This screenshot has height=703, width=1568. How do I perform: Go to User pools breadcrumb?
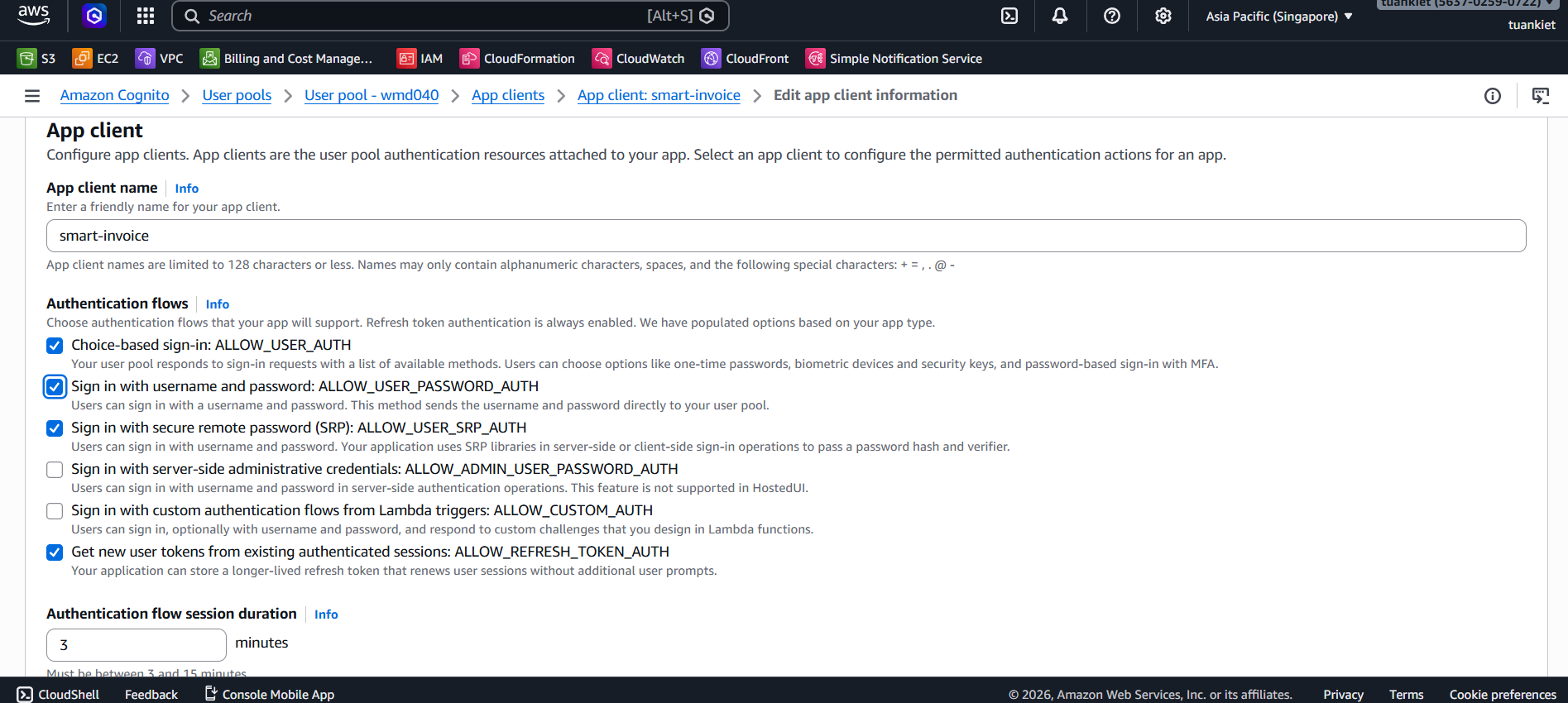pyautogui.click(x=237, y=95)
